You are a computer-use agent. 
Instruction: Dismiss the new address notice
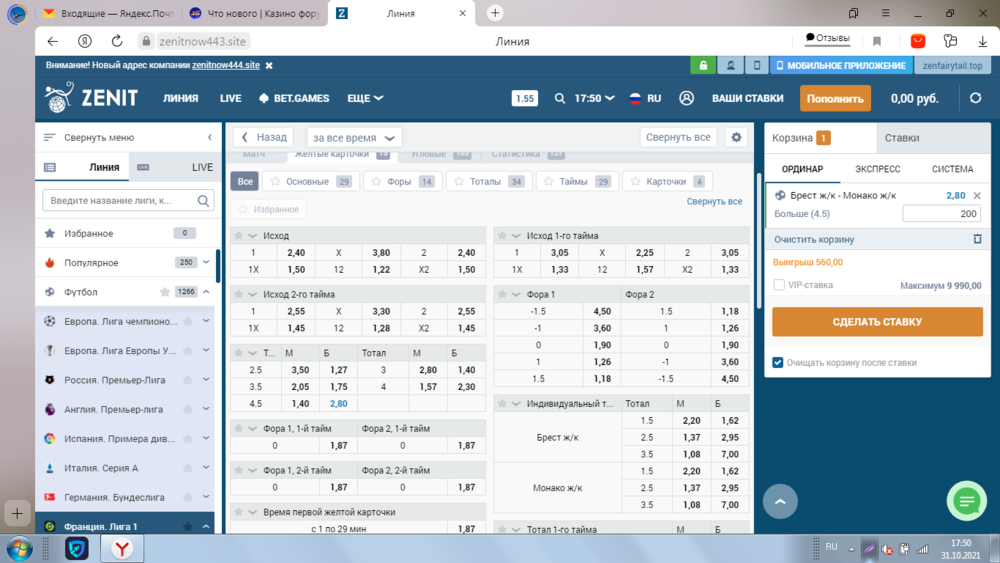(269, 66)
